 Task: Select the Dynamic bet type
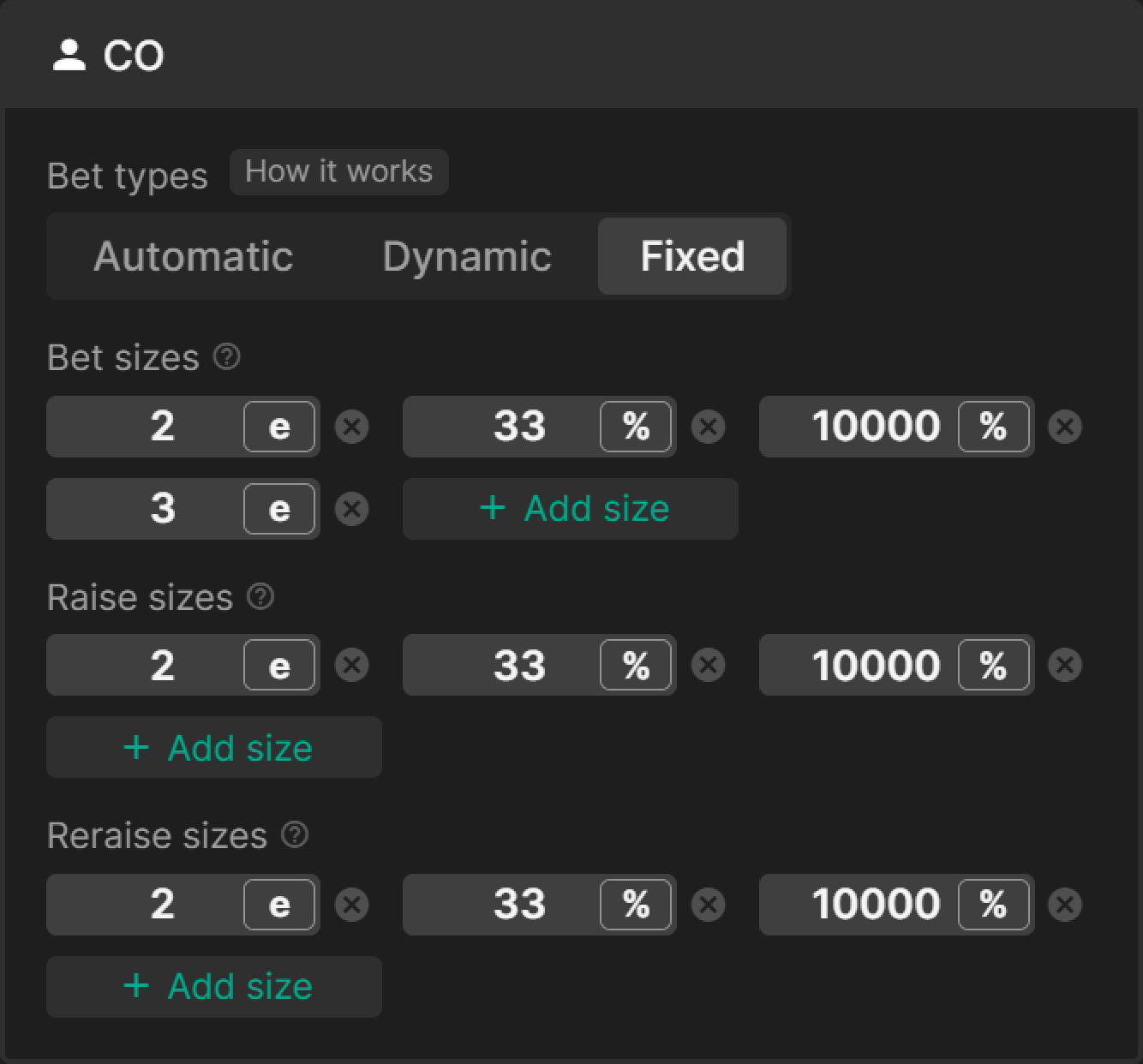pos(466,256)
